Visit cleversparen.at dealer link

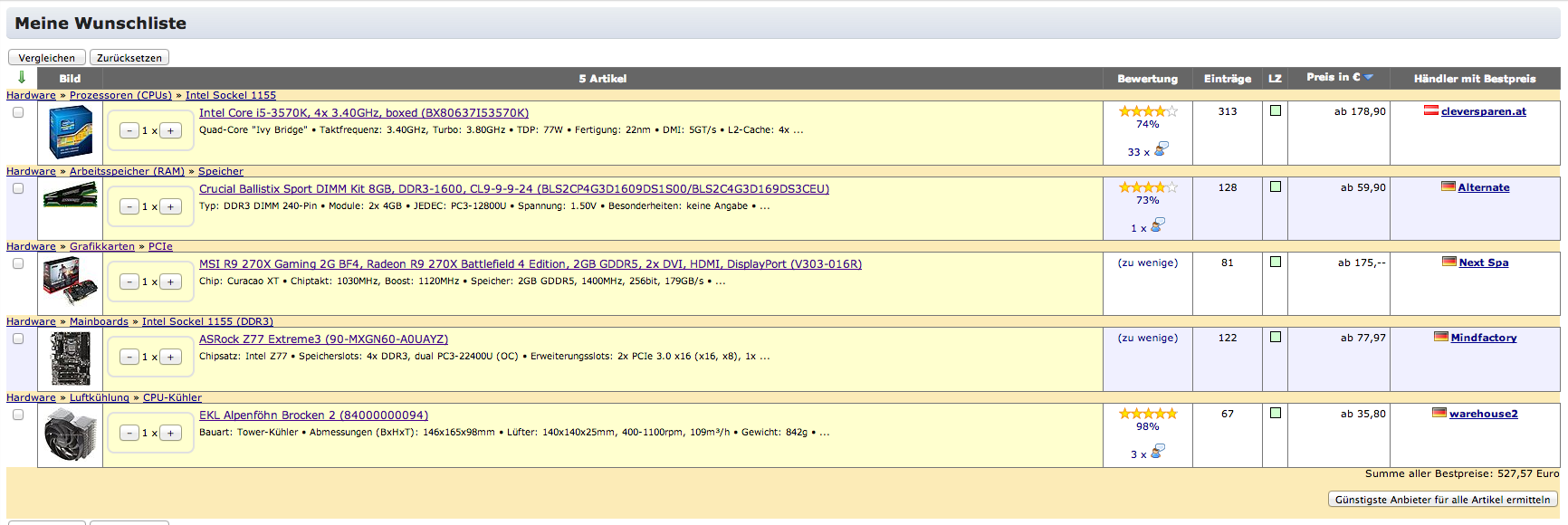click(x=1484, y=111)
